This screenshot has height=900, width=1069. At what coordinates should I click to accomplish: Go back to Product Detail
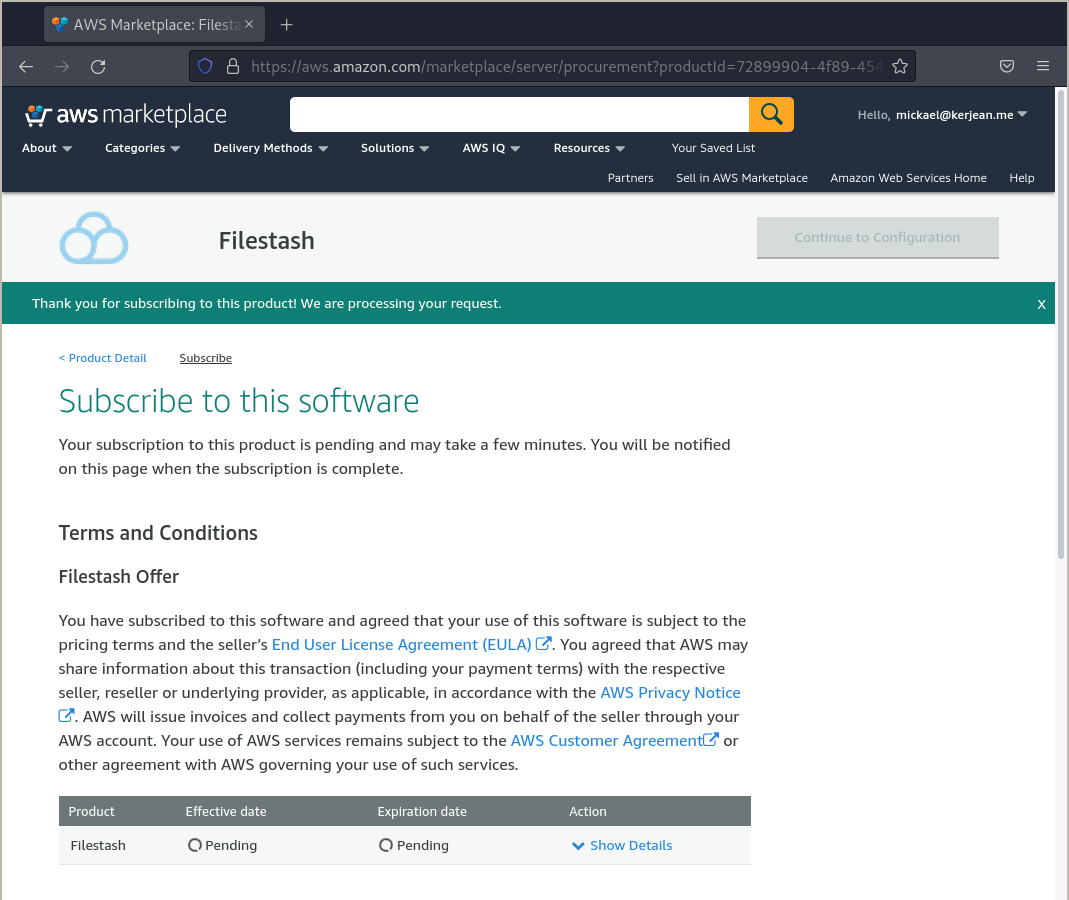click(102, 358)
